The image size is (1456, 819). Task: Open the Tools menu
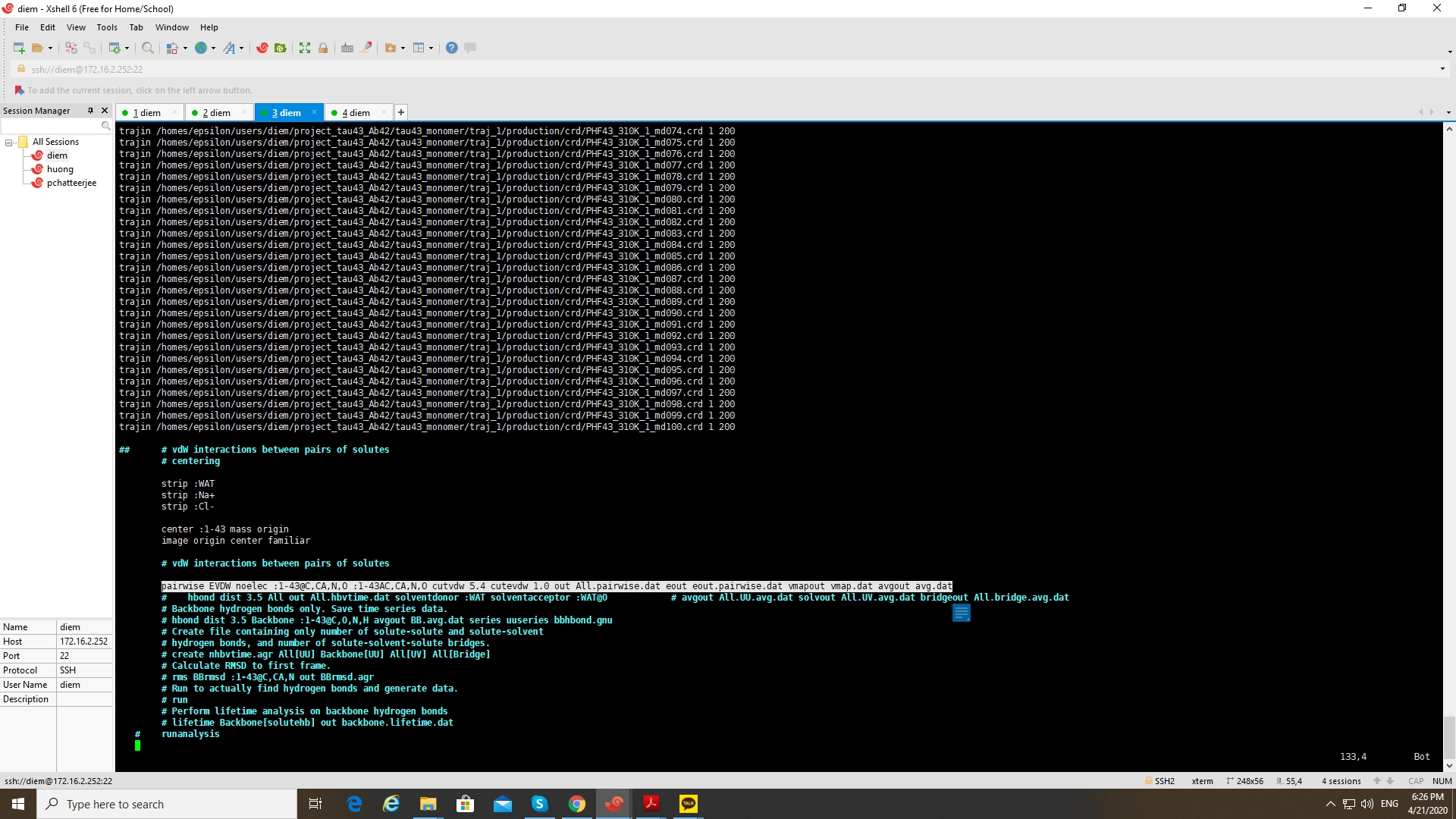click(106, 27)
